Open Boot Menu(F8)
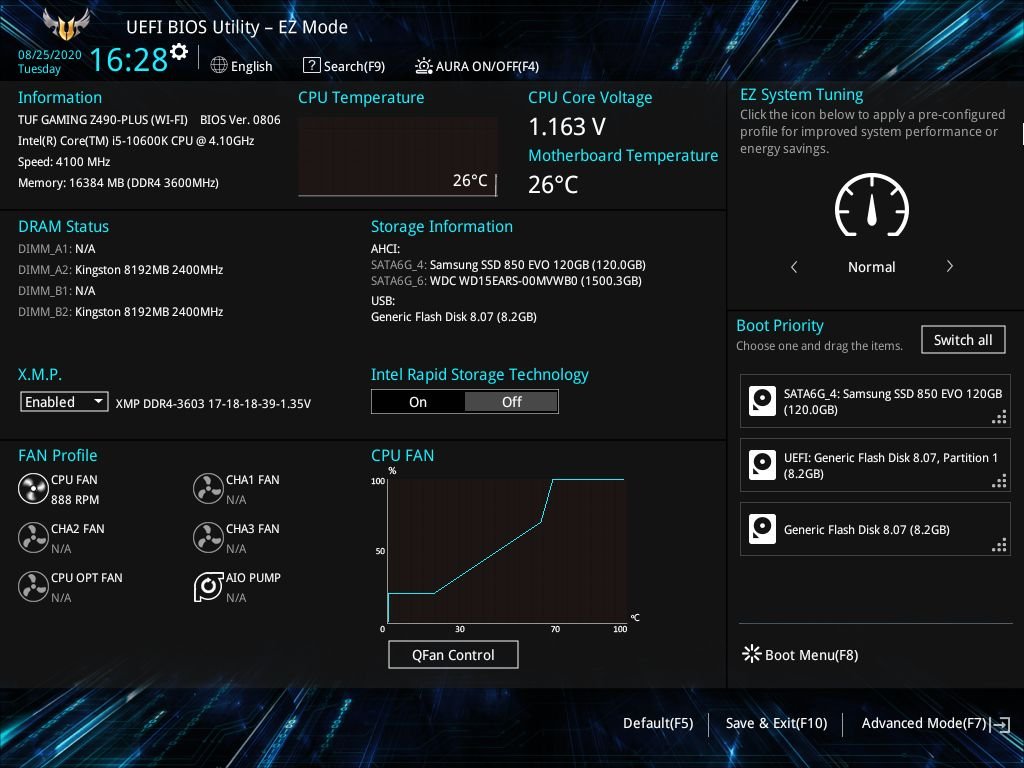Screen dimensions: 1024x768 pyautogui.click(x=800, y=654)
